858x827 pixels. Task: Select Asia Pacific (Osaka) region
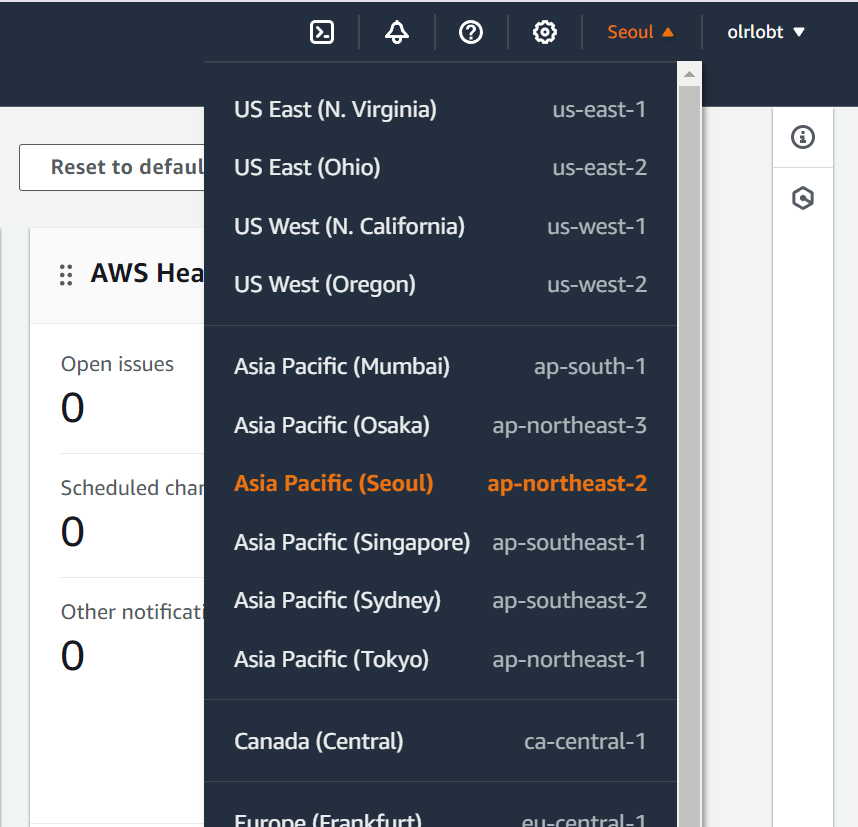click(x=440, y=425)
